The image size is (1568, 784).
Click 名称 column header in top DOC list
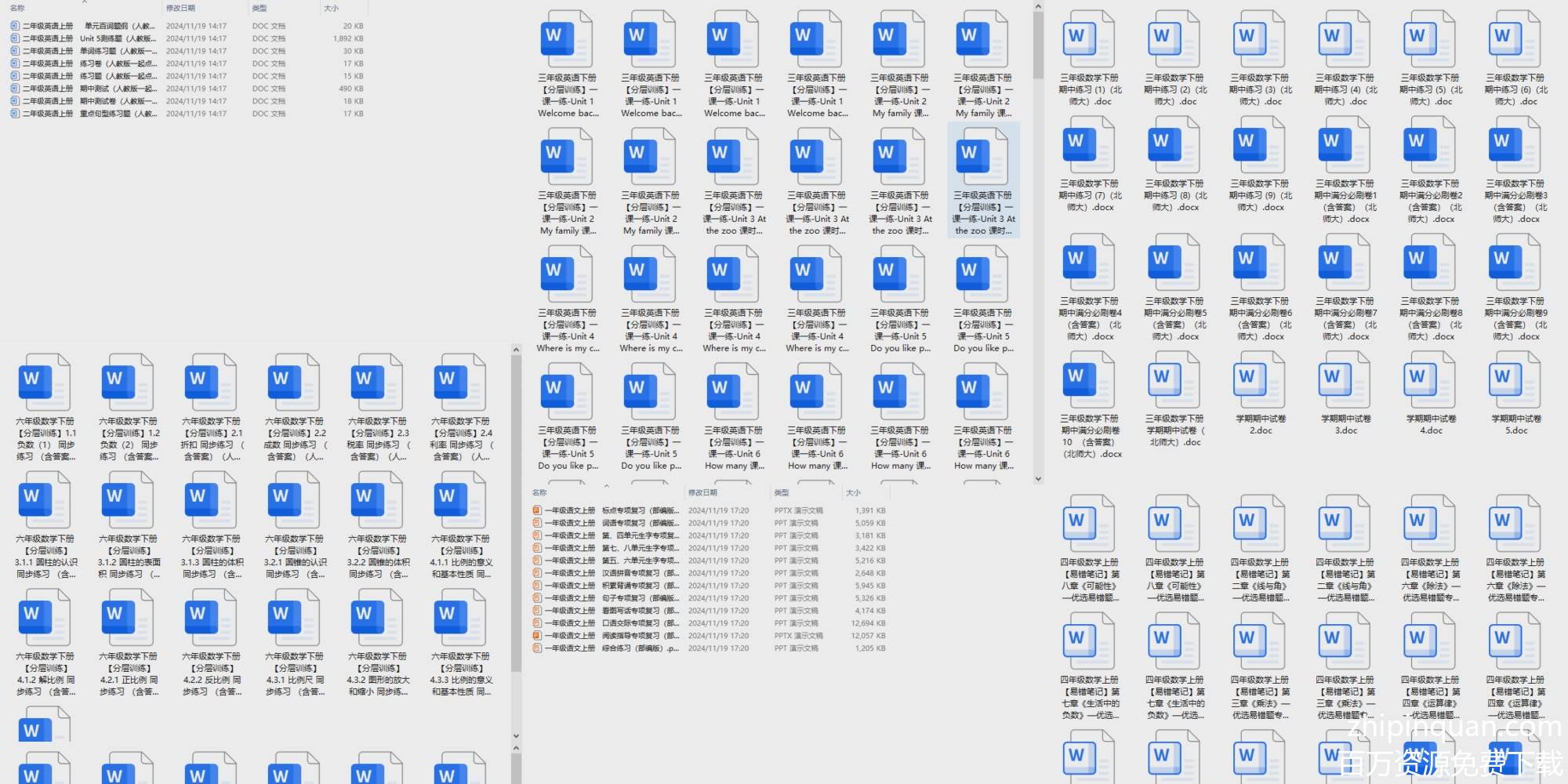pyautogui.click(x=17, y=8)
